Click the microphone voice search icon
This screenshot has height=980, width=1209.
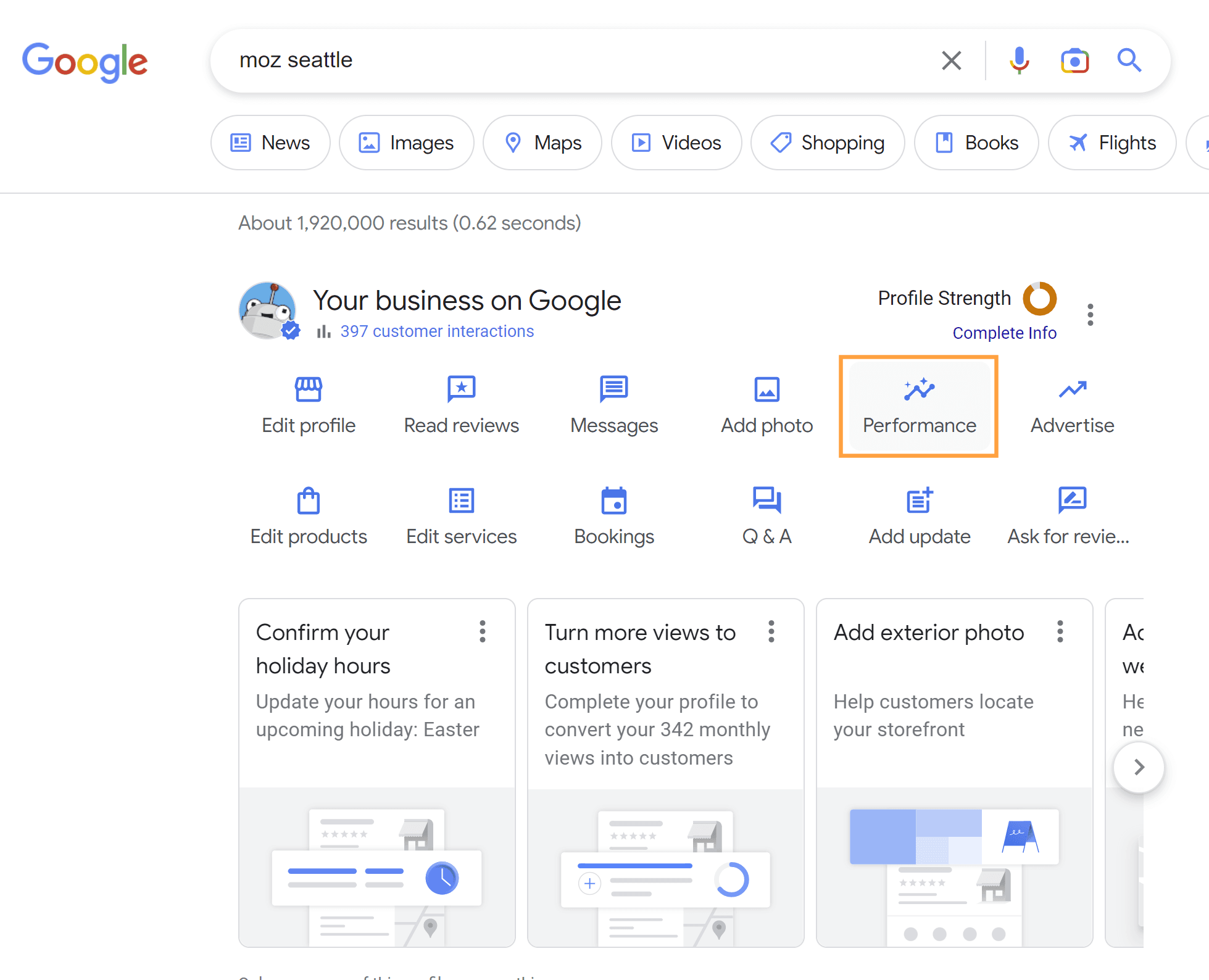point(1019,60)
